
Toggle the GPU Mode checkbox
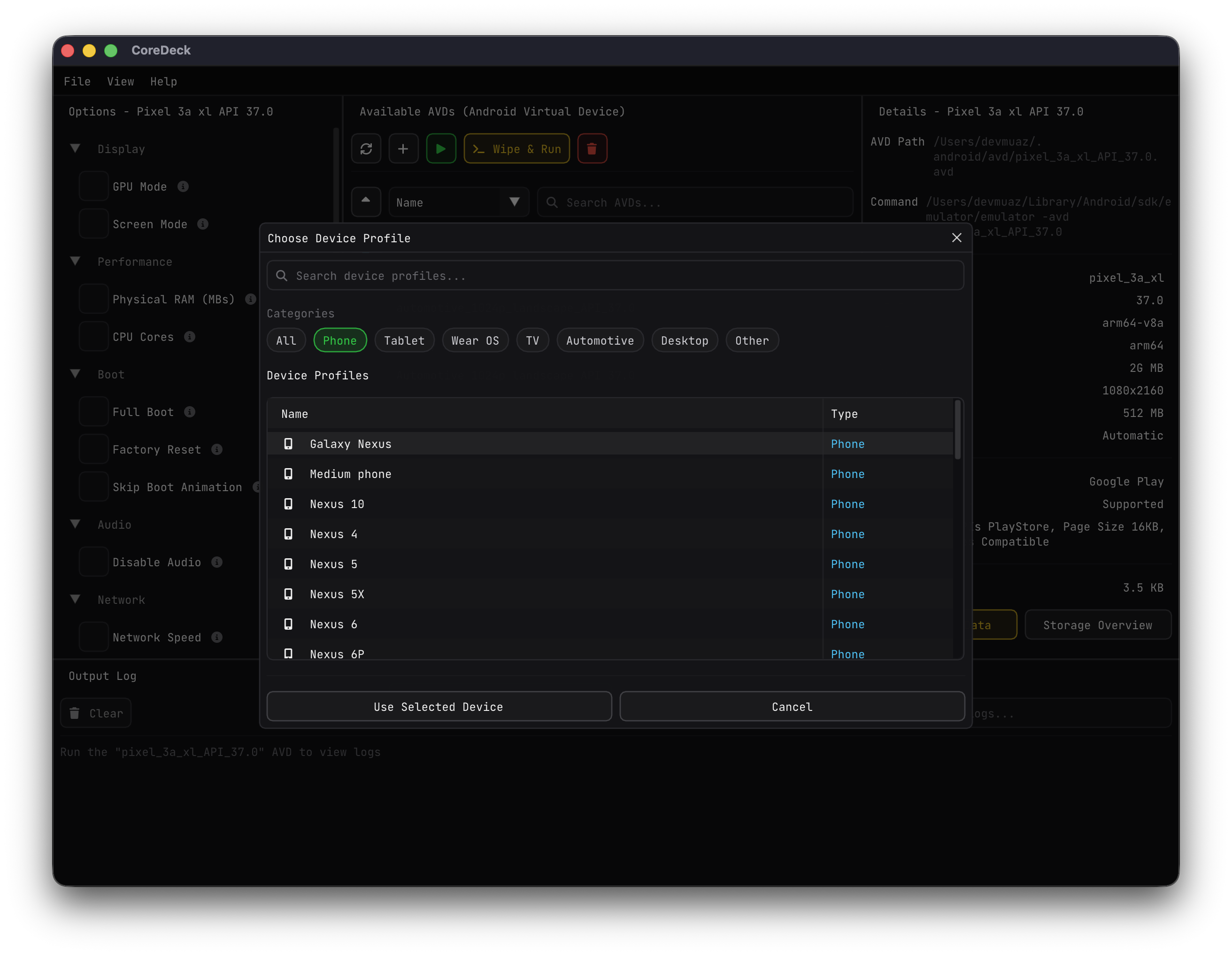[93, 187]
